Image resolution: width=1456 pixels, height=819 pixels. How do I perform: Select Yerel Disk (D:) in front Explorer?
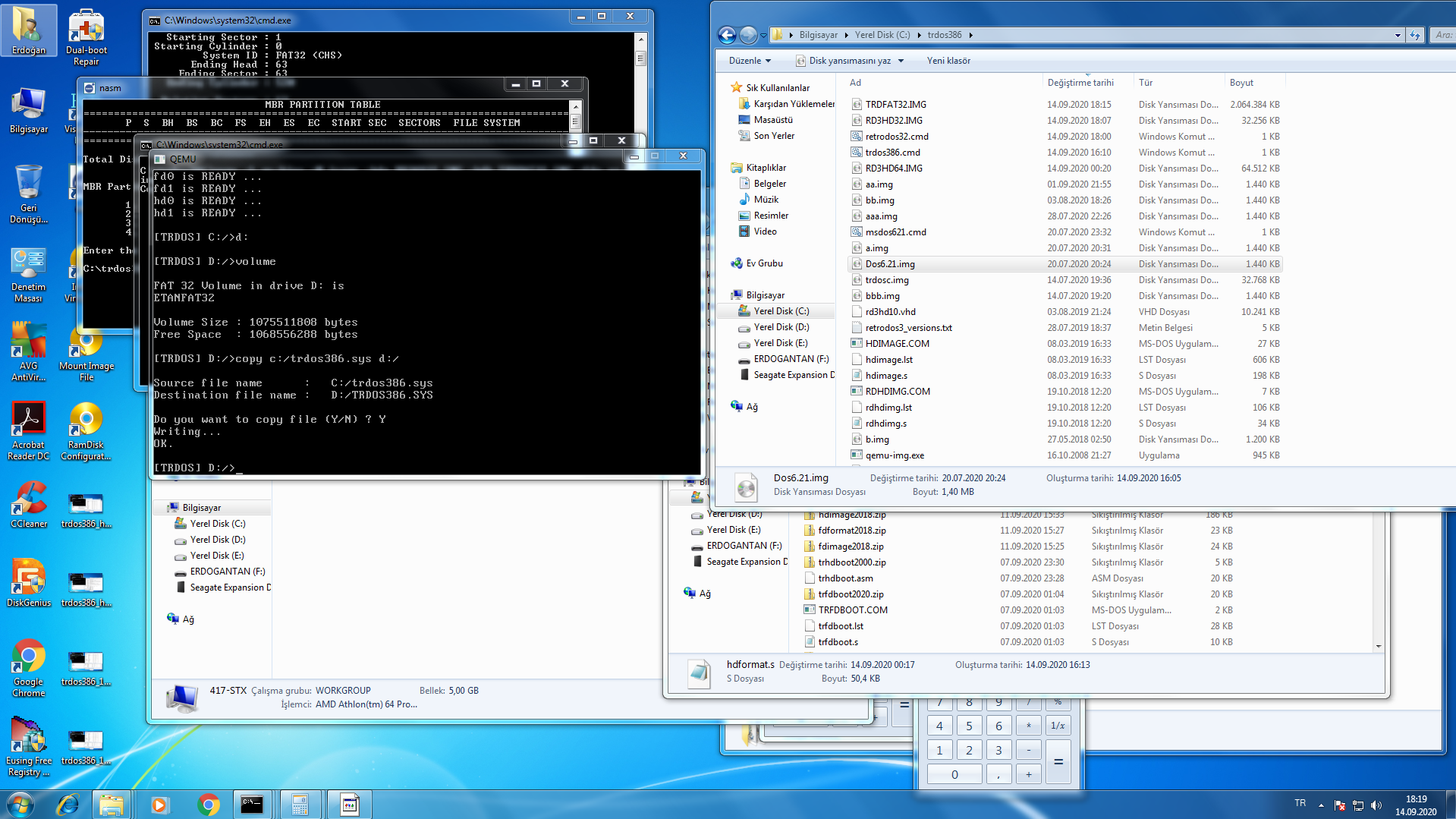pos(781,327)
